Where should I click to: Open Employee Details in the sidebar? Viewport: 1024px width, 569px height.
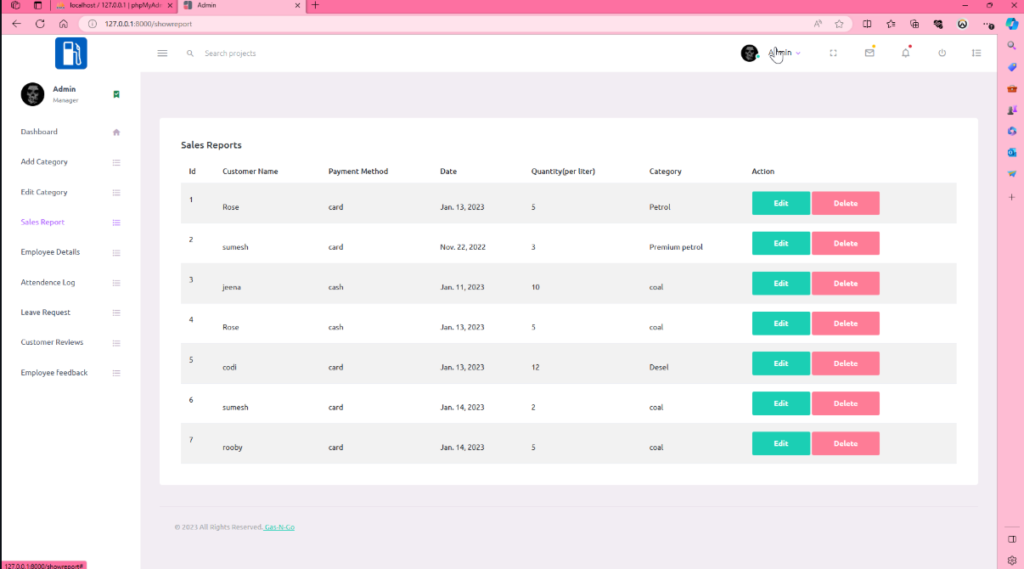tap(50, 252)
